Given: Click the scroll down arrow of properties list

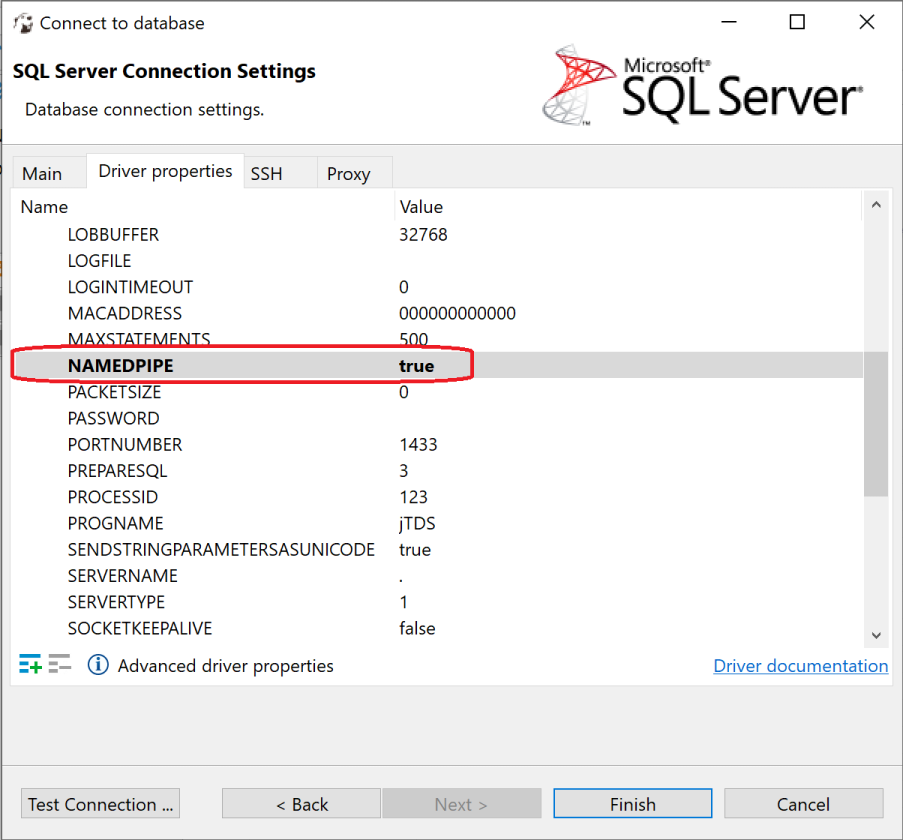Looking at the screenshot, I should coord(876,636).
